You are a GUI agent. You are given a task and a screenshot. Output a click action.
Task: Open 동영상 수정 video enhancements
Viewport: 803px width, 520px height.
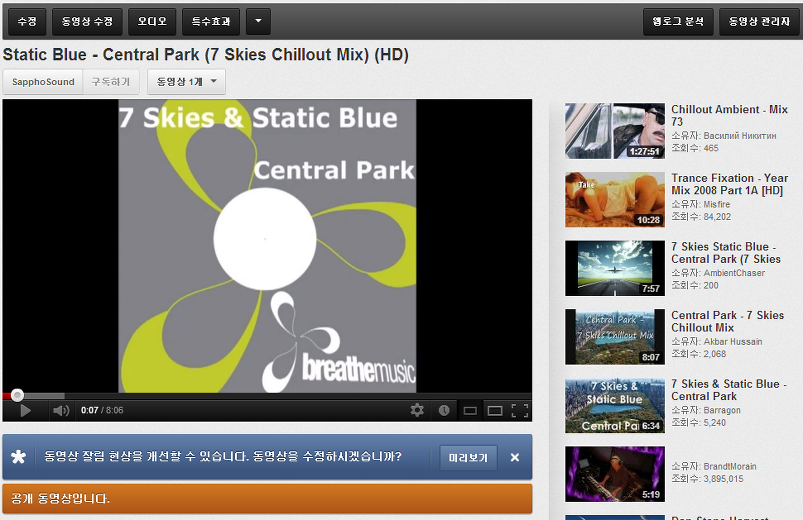[87, 22]
